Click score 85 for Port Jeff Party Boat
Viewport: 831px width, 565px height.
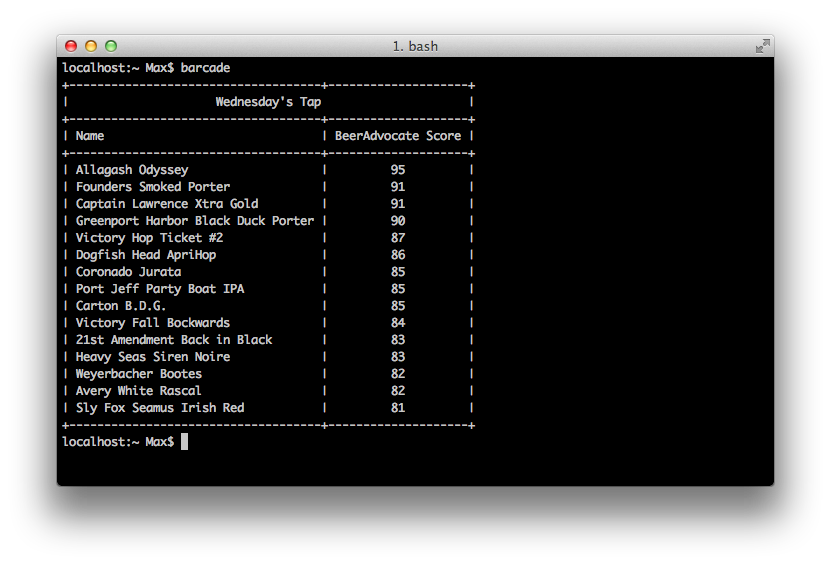(x=398, y=289)
